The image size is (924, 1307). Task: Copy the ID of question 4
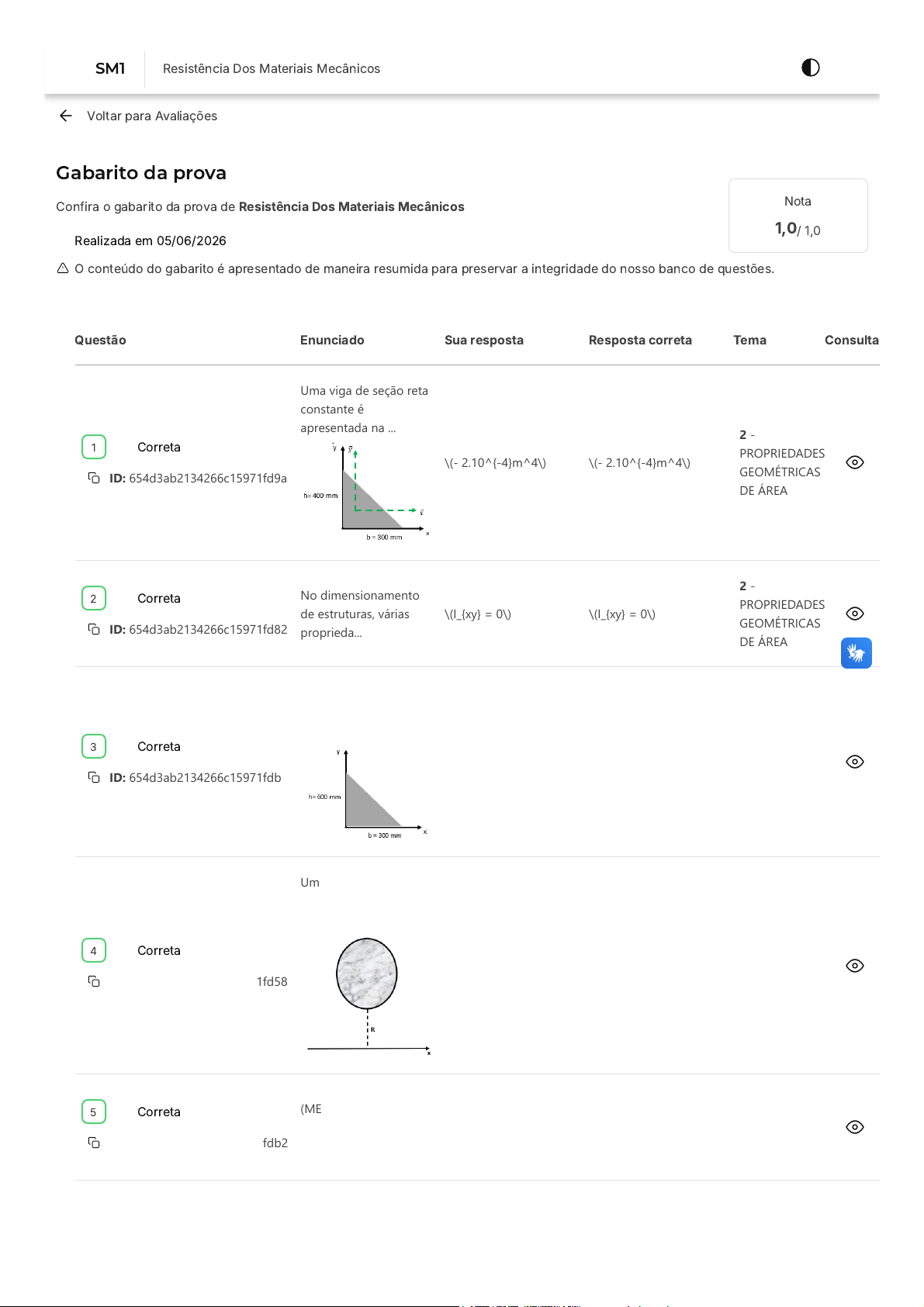(x=94, y=981)
